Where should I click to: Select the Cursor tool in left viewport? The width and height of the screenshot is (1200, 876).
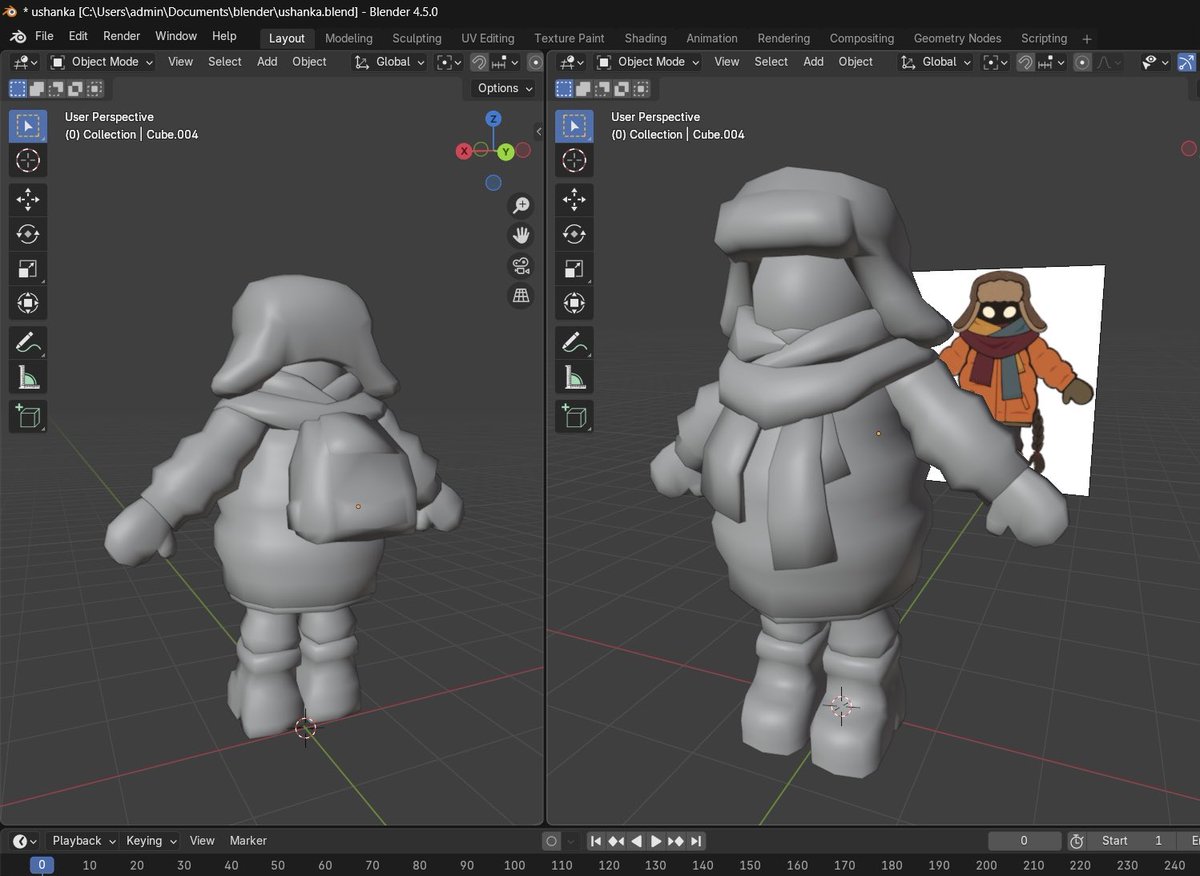pos(28,160)
